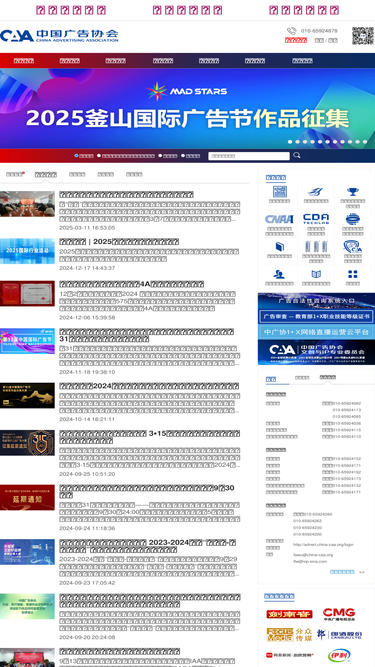Screen dimensions: 375x667
Task: Open the 315 thumbnail dated 2024-09-25
Action: [27, 442]
